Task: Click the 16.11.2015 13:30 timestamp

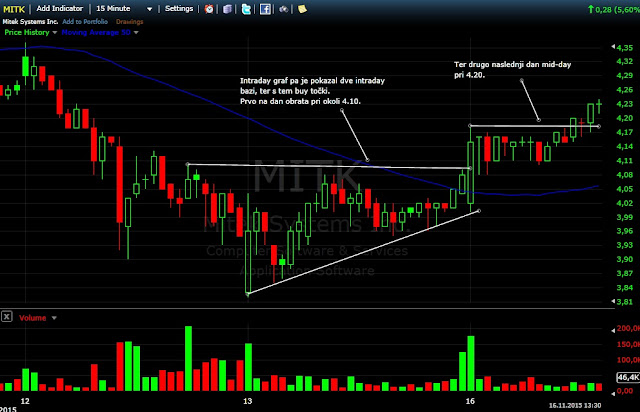Action: pyautogui.click(x=575, y=405)
